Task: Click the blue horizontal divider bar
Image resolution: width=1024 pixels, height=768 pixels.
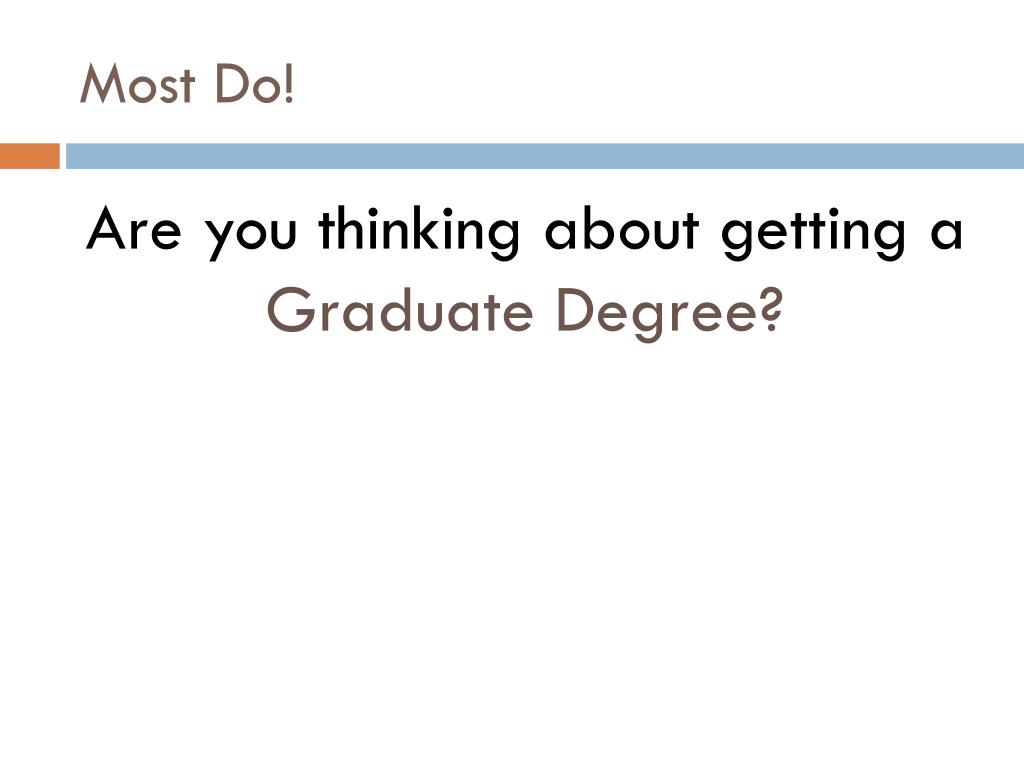Action: pos(545,156)
